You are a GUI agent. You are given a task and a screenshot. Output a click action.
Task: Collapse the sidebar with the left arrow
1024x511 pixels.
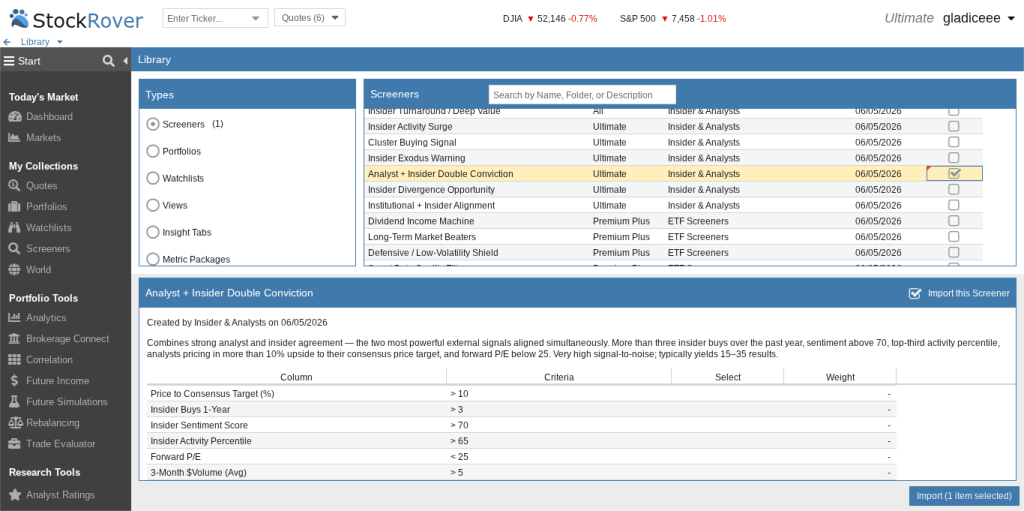pos(125,61)
